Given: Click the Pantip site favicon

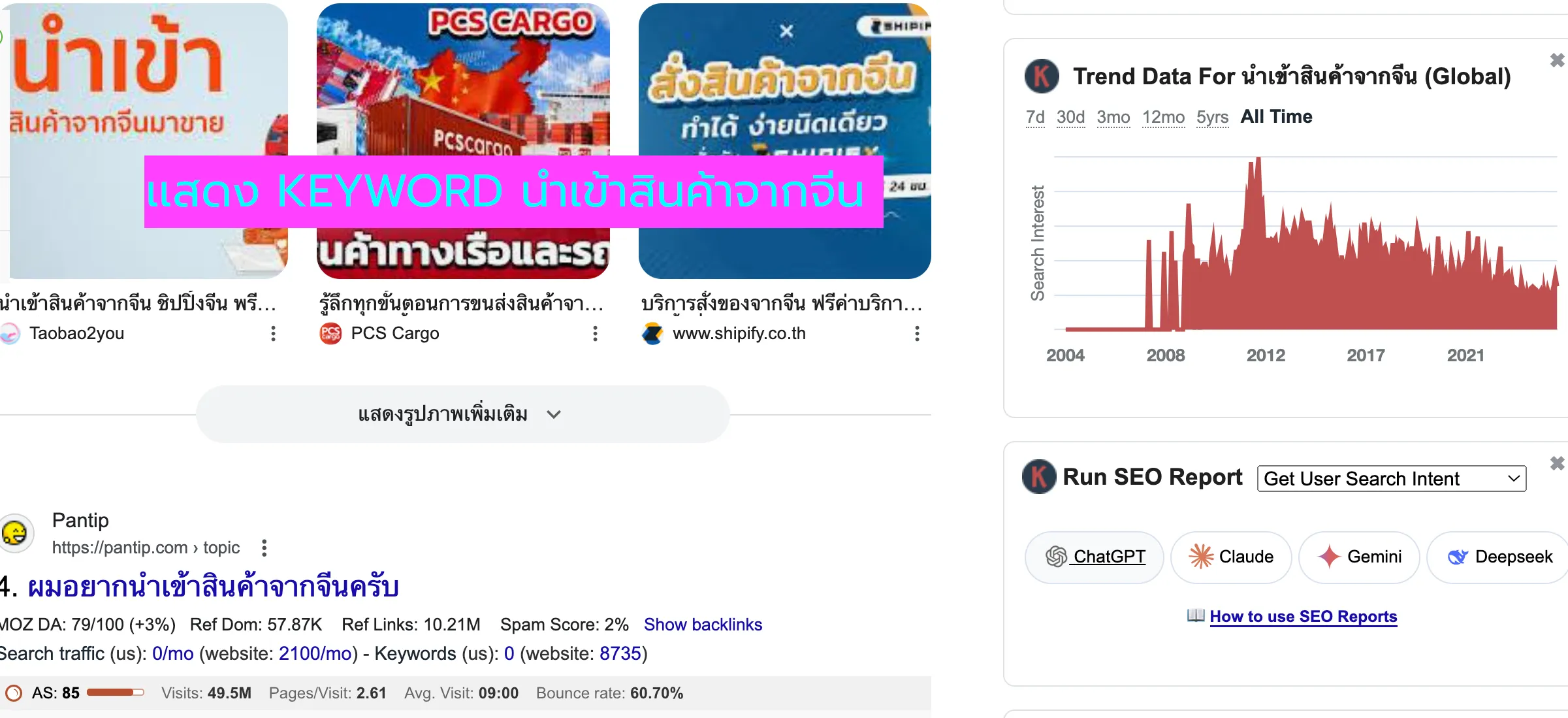Looking at the screenshot, I should pos(16,532).
